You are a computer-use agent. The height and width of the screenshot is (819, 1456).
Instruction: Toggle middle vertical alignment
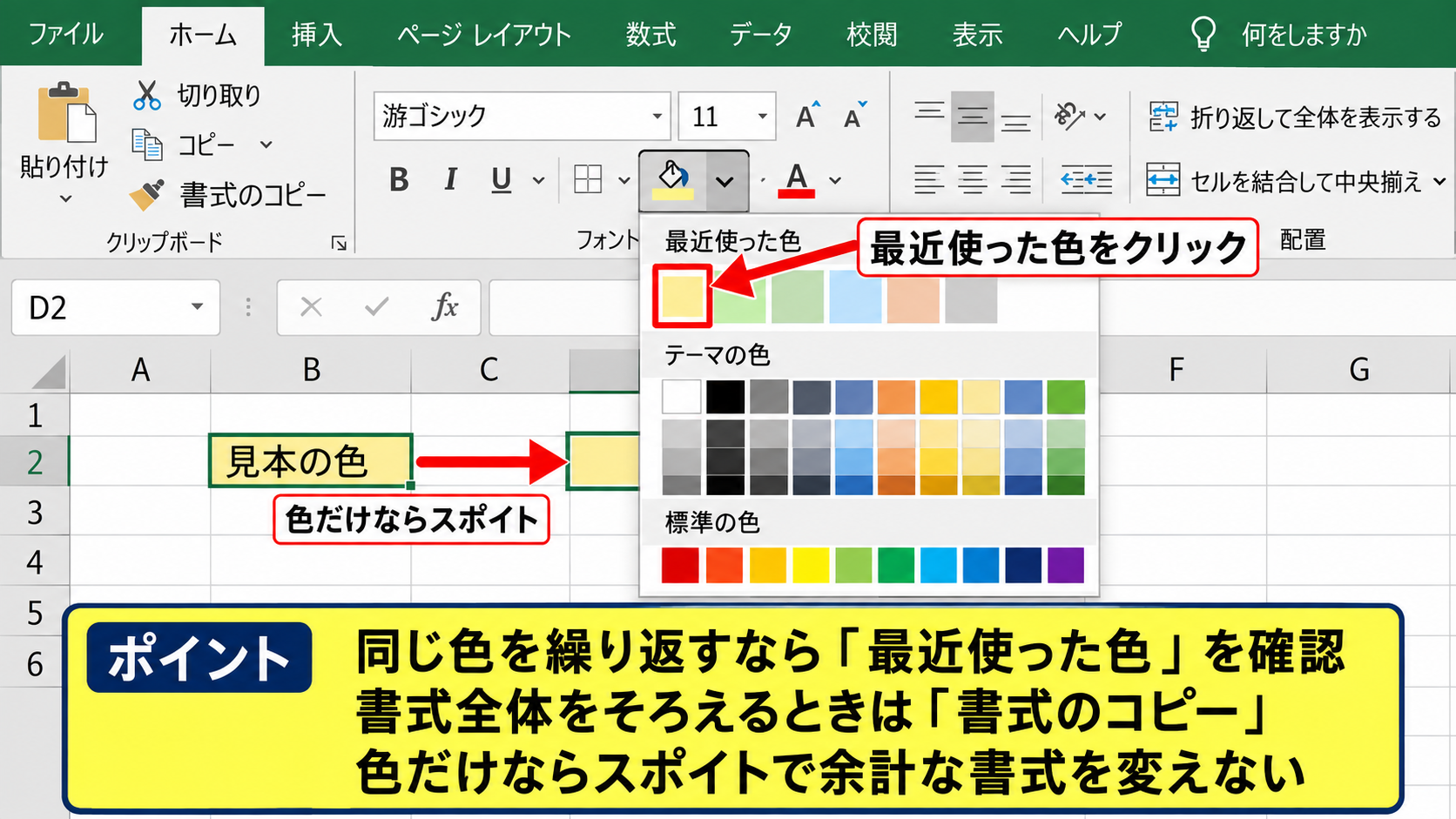(973, 117)
